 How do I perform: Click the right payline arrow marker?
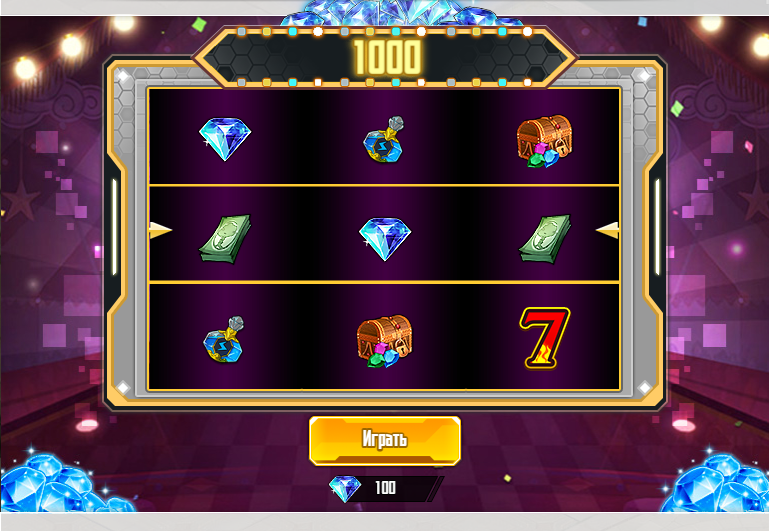[x=607, y=230]
